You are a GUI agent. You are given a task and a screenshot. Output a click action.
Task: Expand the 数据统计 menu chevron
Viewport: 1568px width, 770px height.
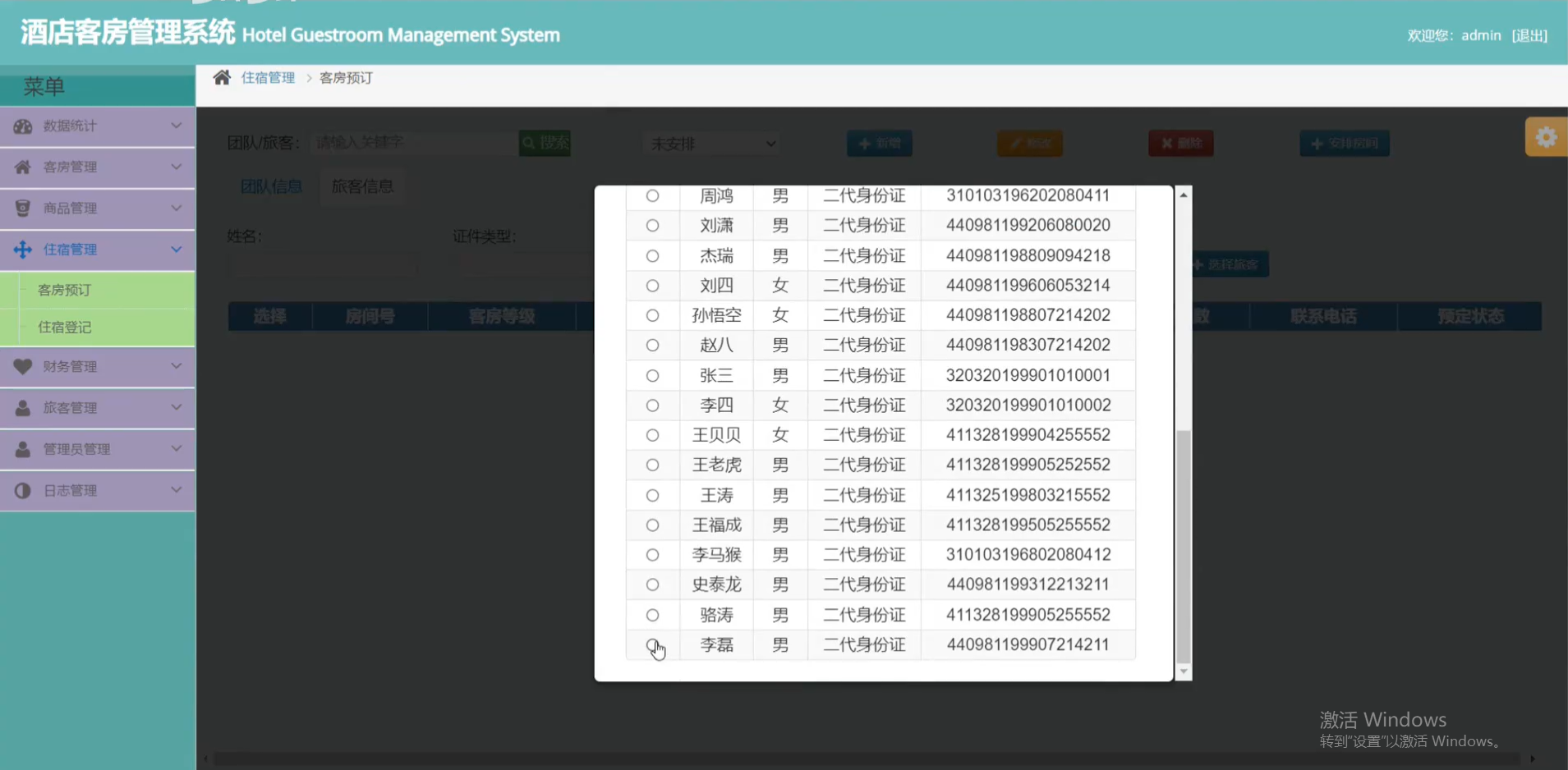[176, 126]
